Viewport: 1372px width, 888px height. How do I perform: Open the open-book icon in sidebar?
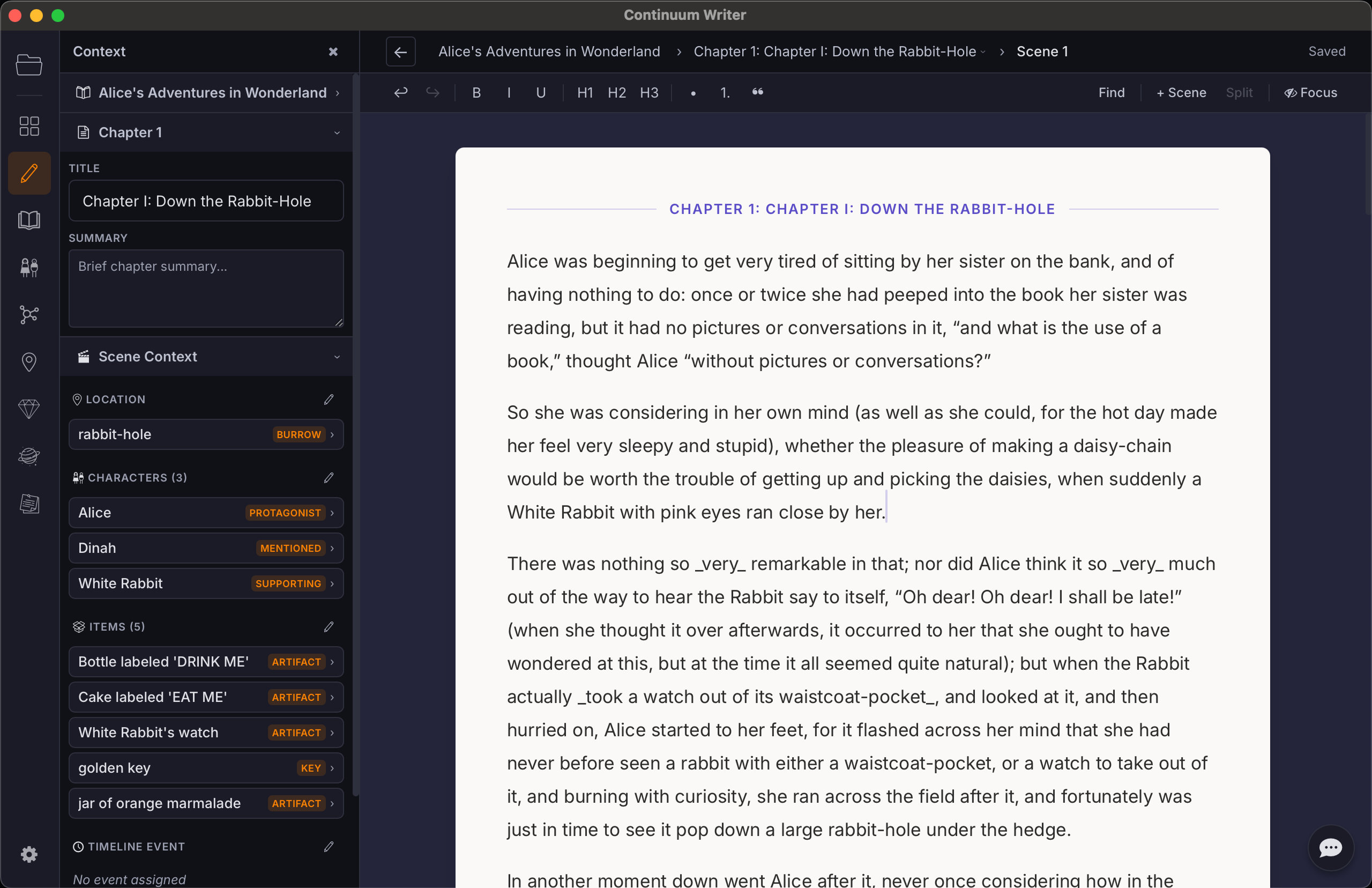click(29, 220)
